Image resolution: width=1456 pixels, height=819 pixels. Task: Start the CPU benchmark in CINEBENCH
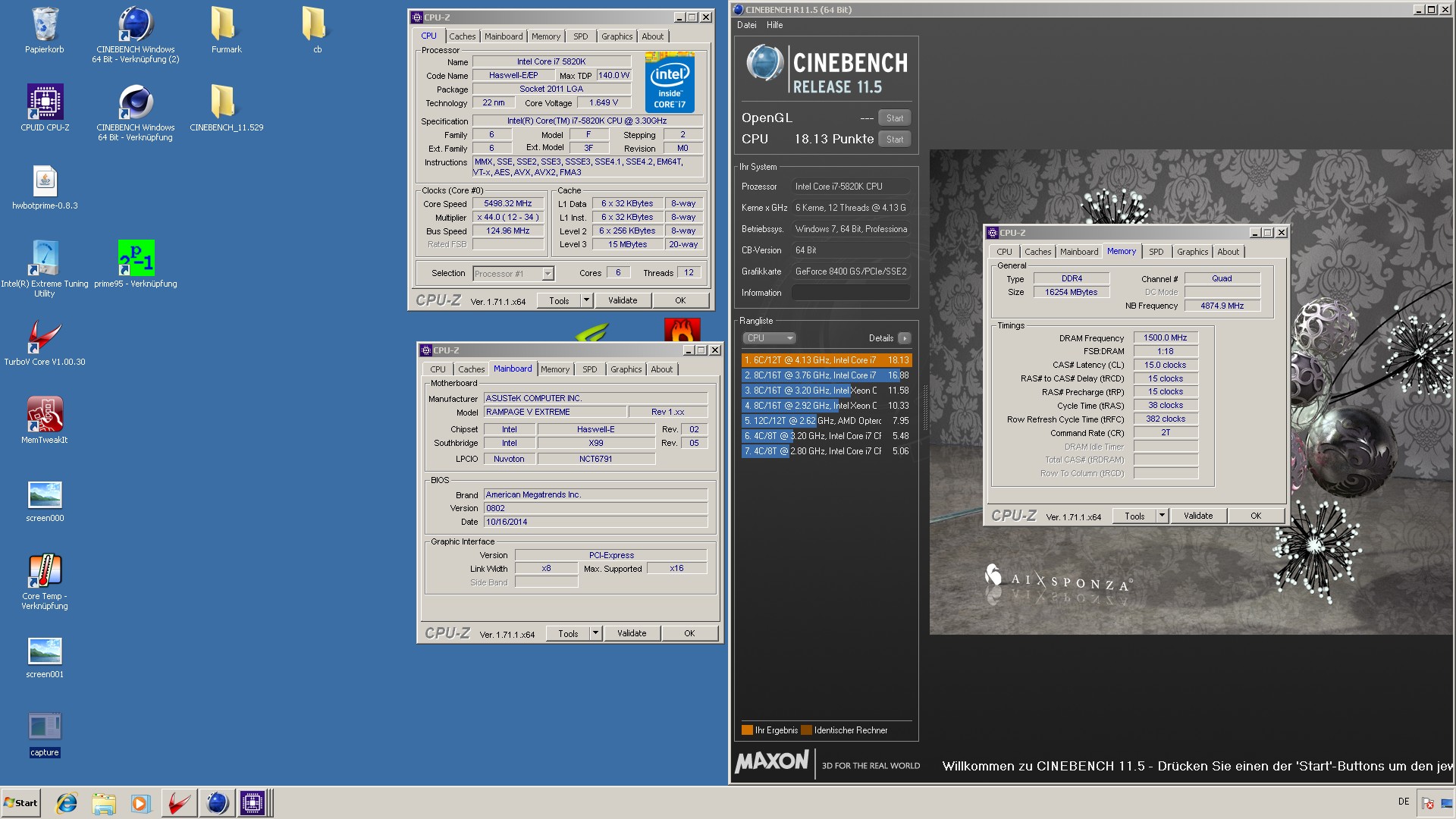(x=895, y=140)
